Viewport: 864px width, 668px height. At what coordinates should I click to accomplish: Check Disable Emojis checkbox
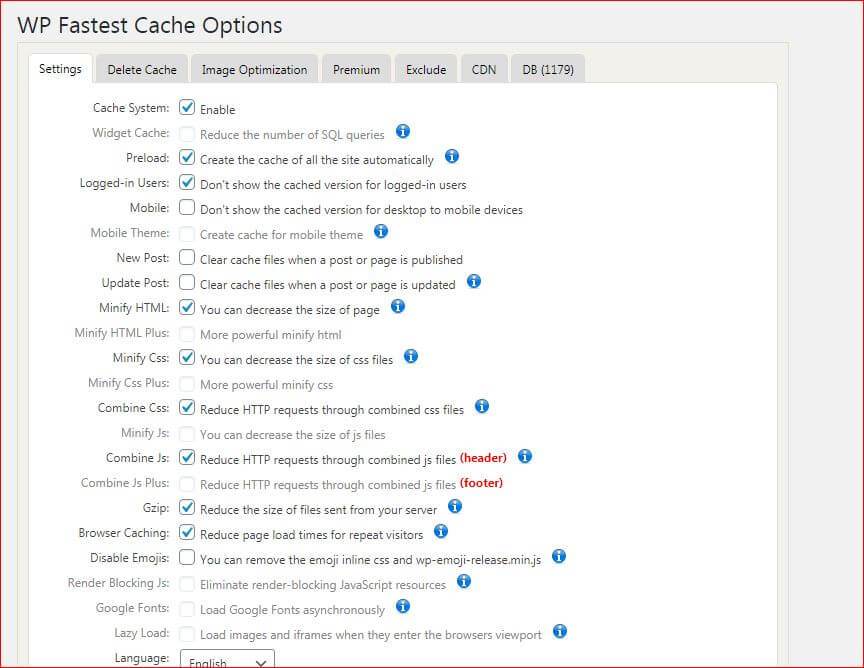(187, 557)
